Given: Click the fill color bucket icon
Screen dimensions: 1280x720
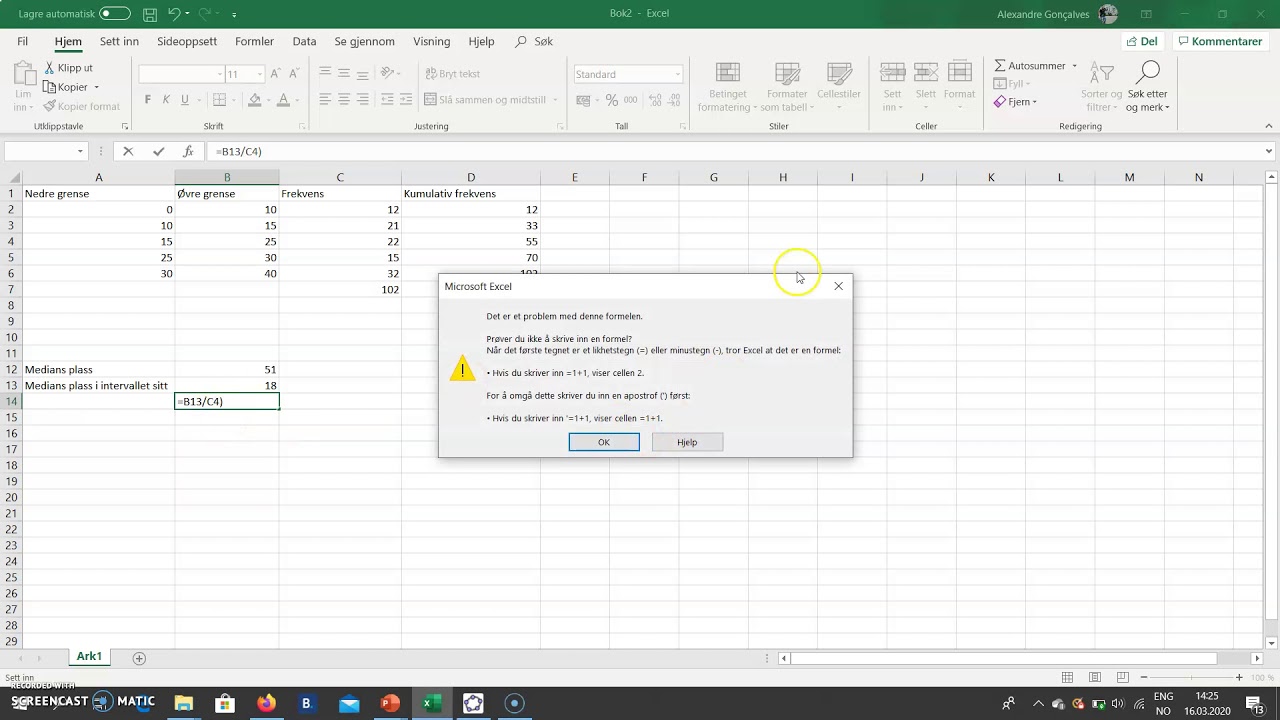Looking at the screenshot, I should (x=254, y=100).
